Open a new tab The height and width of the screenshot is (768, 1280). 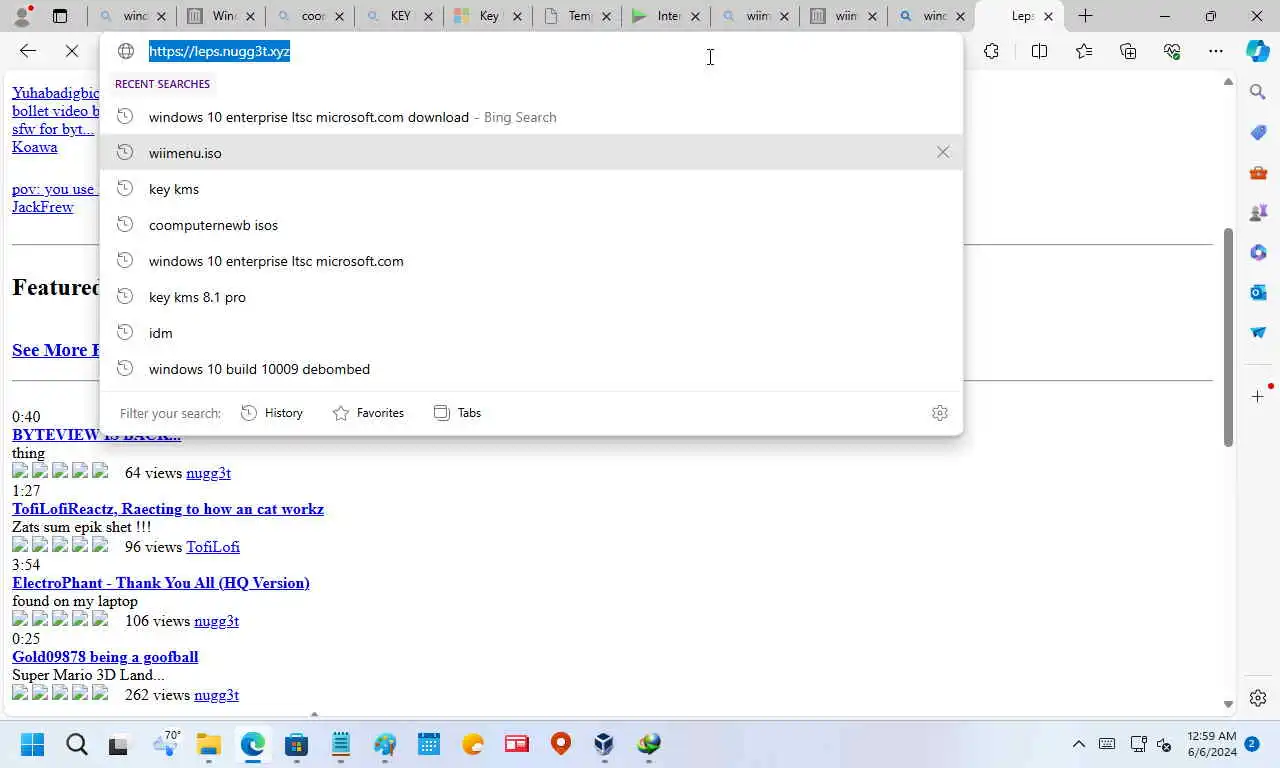[x=1085, y=16]
